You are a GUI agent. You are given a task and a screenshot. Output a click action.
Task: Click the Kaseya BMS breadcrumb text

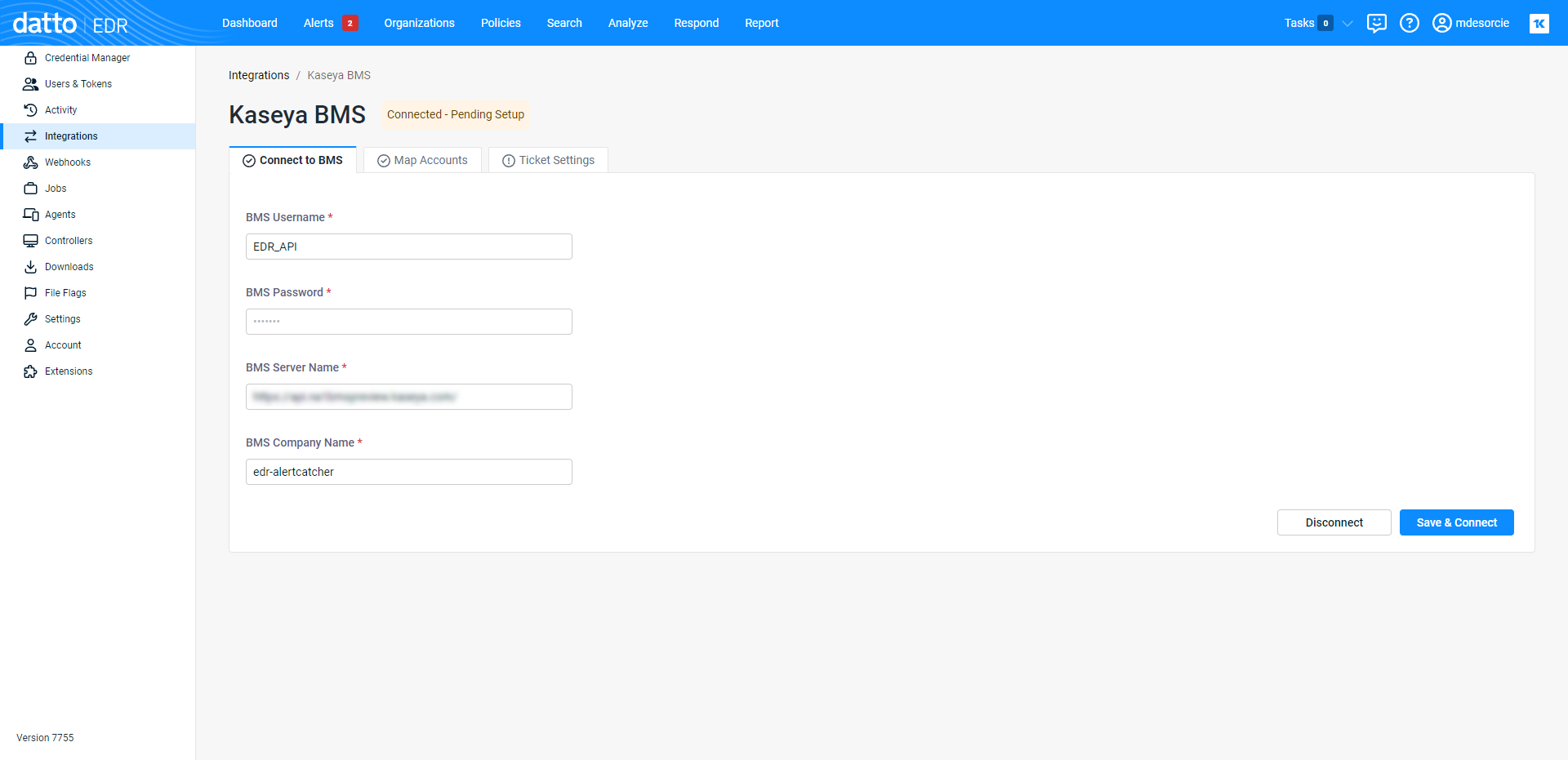[339, 75]
